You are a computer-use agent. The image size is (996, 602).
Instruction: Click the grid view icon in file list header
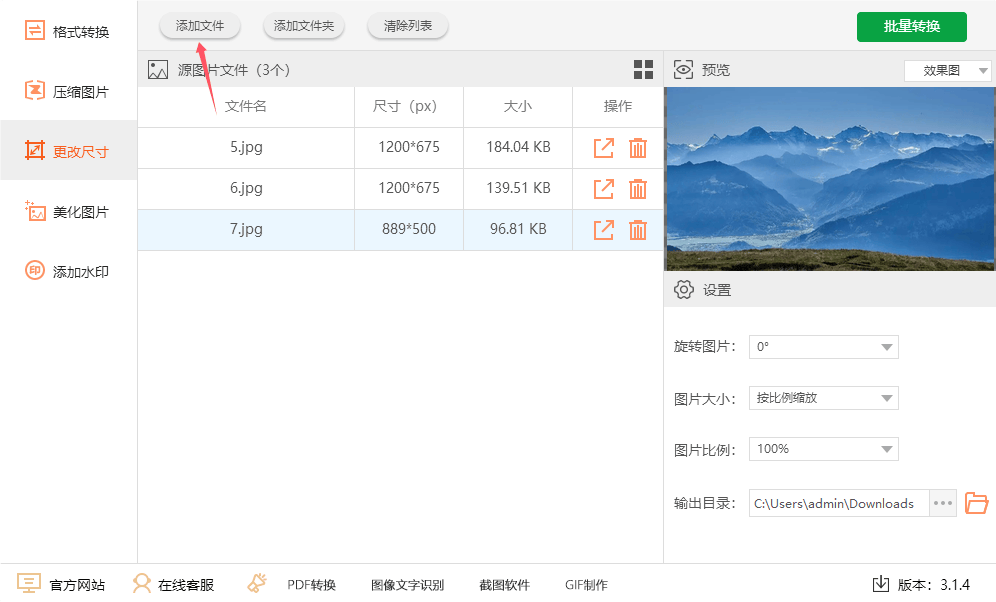[643, 70]
